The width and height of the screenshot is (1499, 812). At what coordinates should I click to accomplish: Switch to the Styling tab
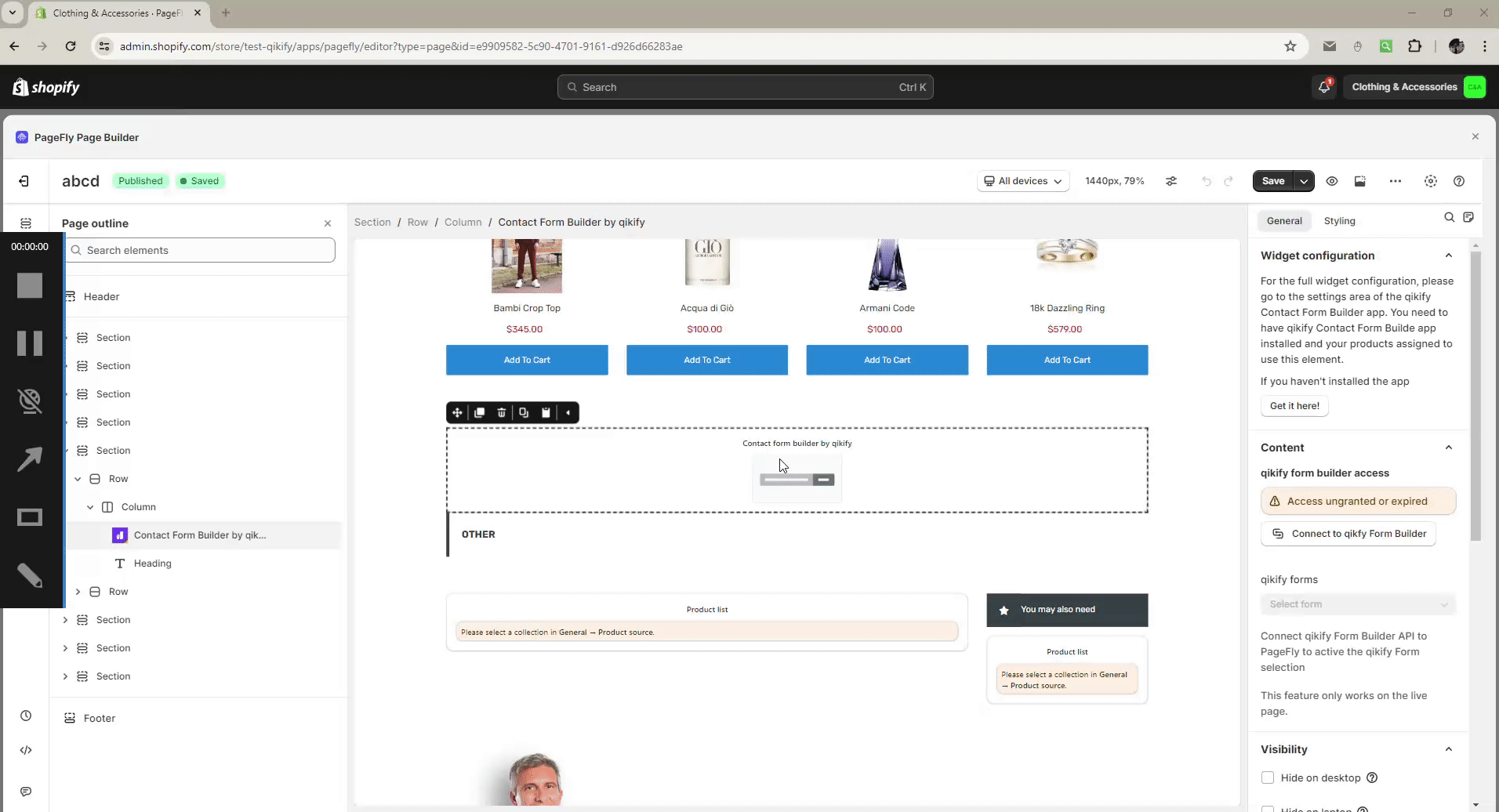click(1339, 221)
